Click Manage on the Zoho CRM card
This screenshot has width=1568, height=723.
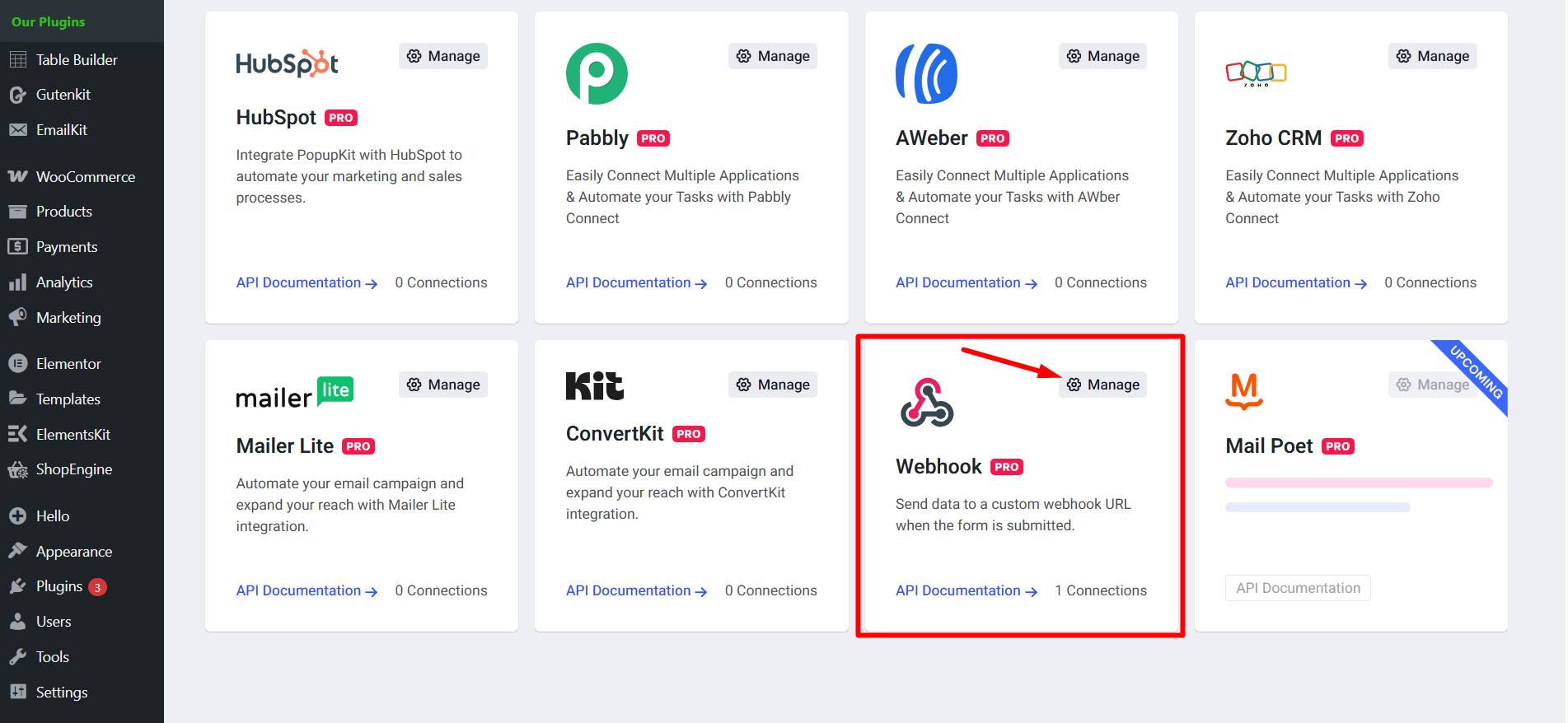[x=1432, y=55]
